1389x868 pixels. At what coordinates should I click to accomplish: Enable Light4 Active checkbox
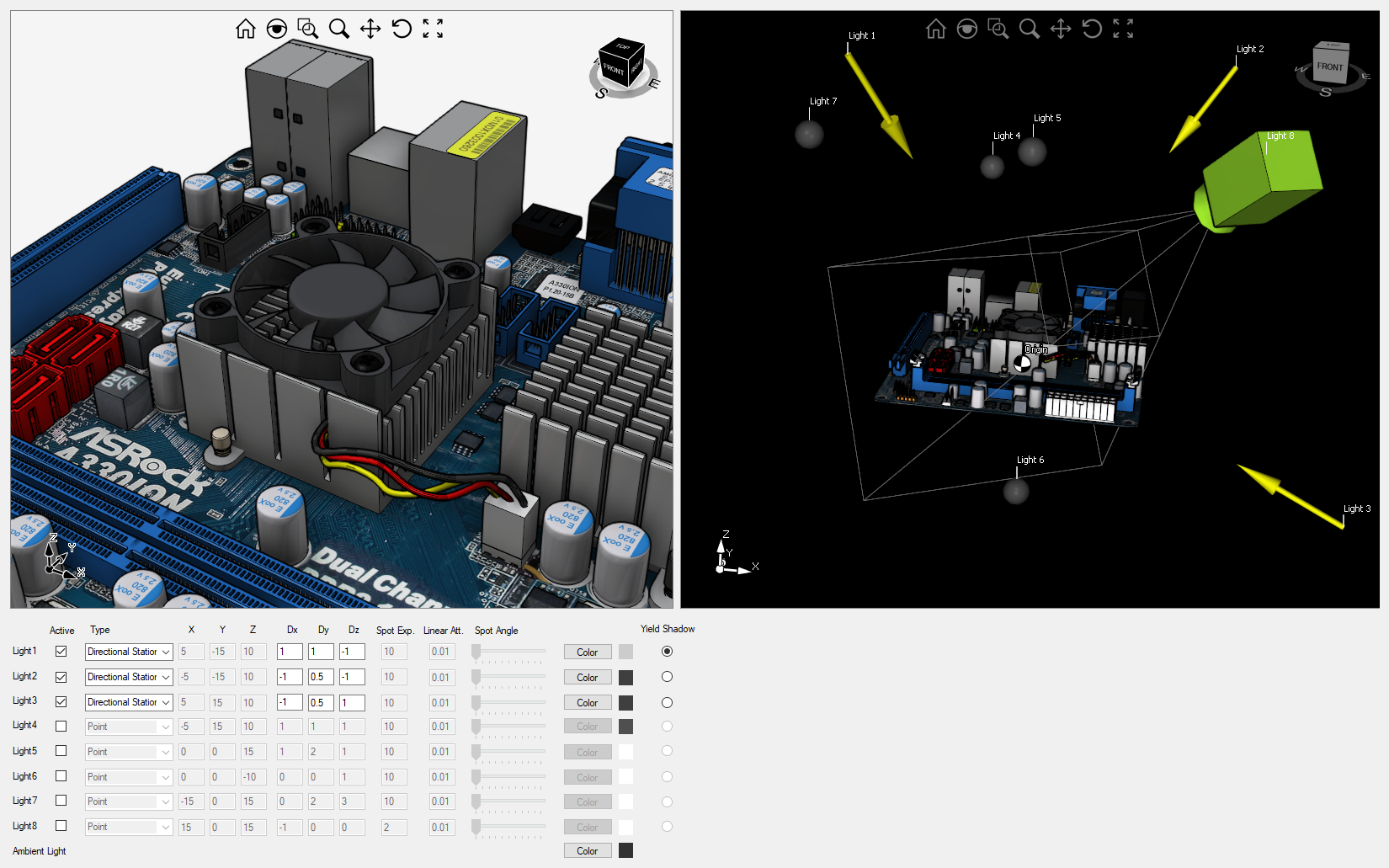[61, 726]
